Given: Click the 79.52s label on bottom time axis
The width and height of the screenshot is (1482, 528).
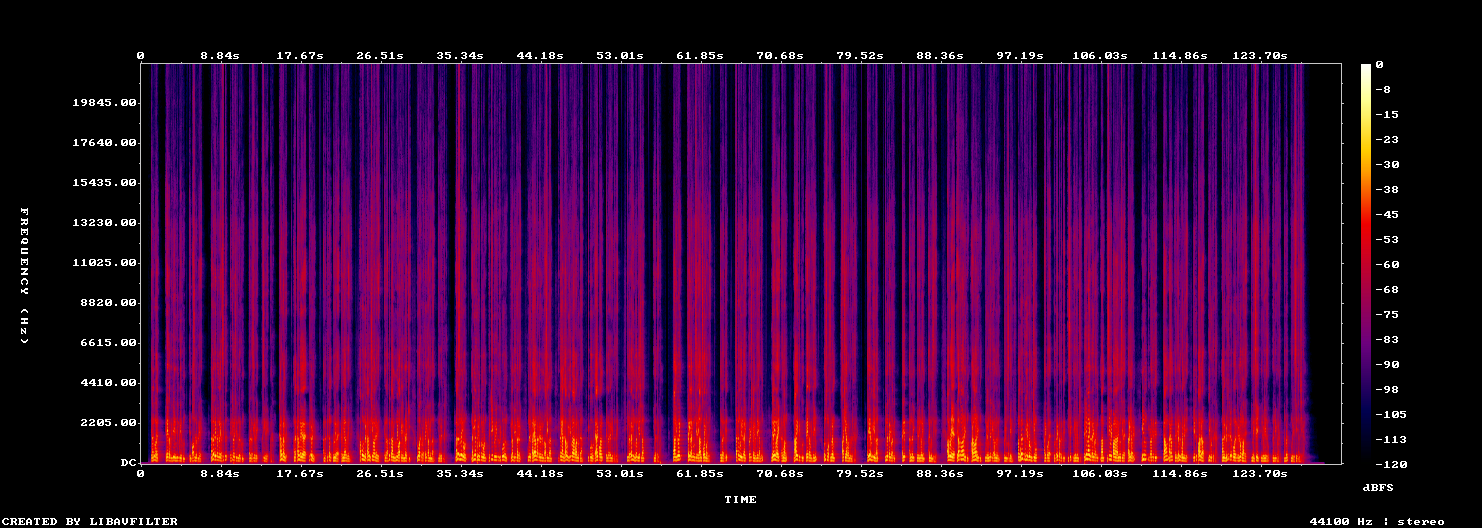Looking at the screenshot, I should (x=860, y=473).
